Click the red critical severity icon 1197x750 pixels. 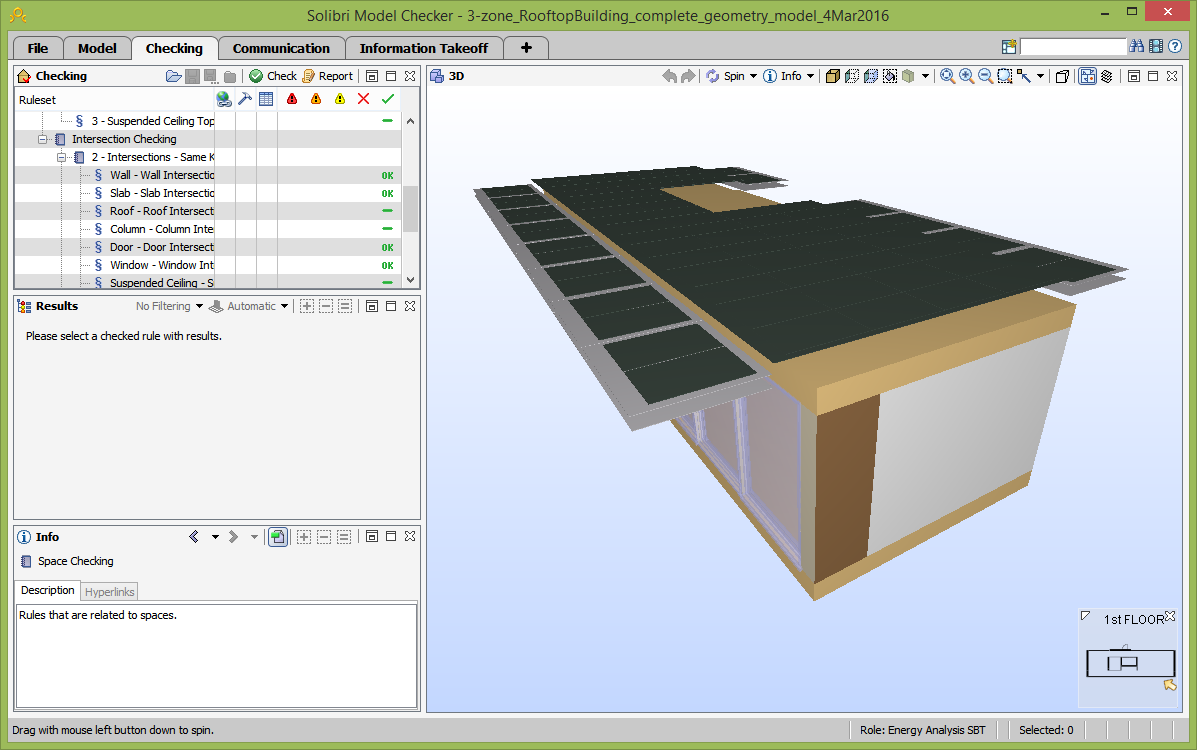point(292,99)
